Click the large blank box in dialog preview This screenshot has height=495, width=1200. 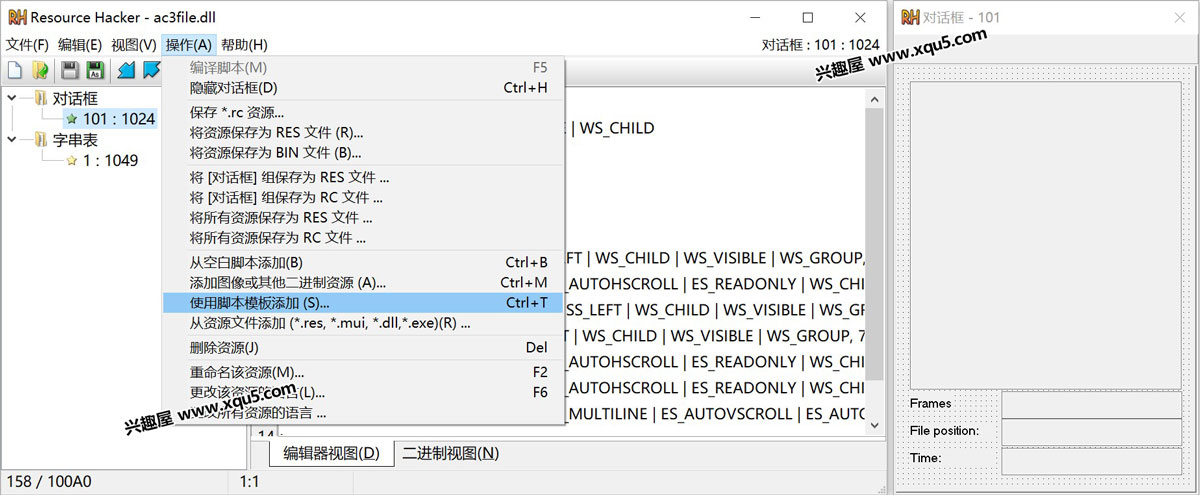click(x=1045, y=235)
